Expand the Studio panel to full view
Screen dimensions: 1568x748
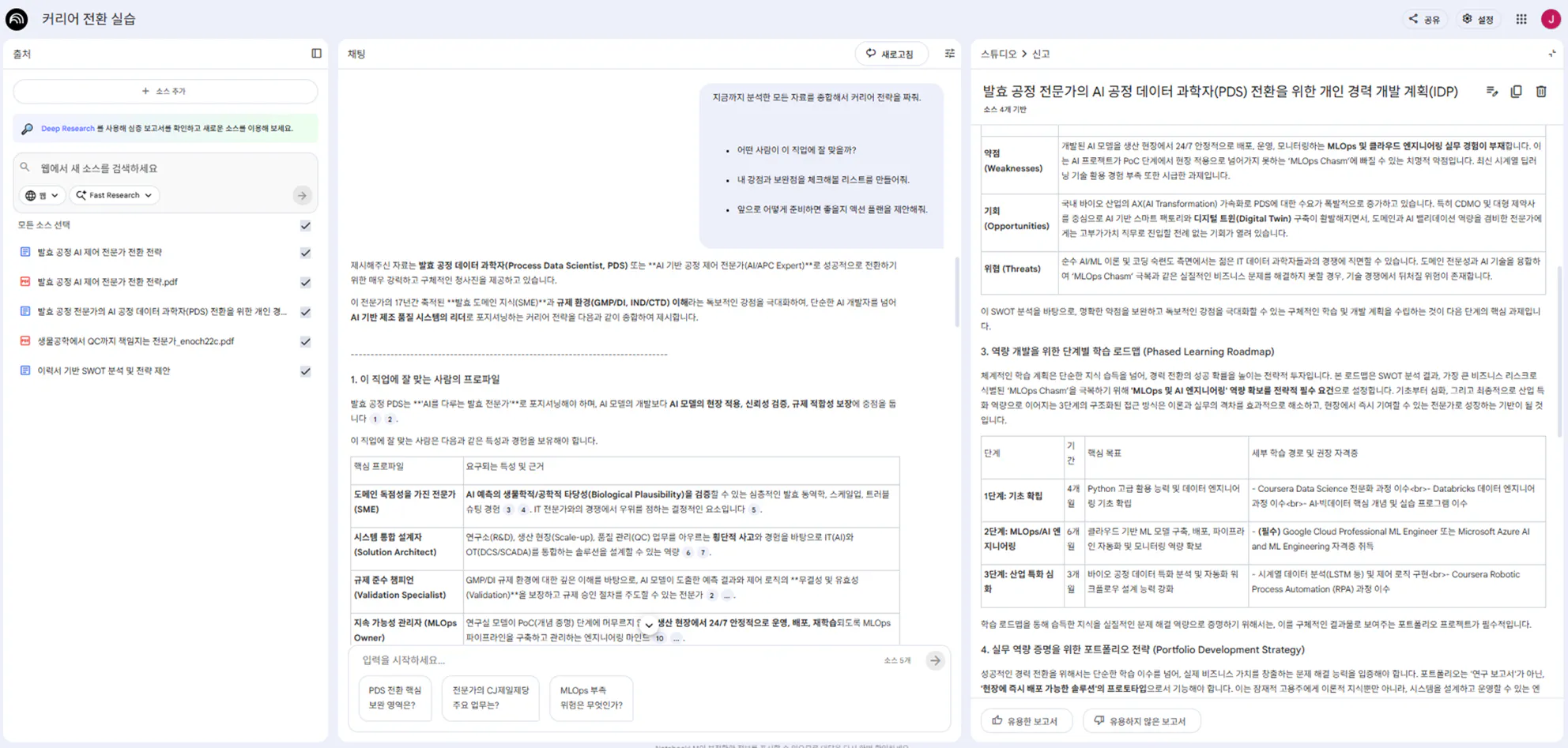[1551, 54]
